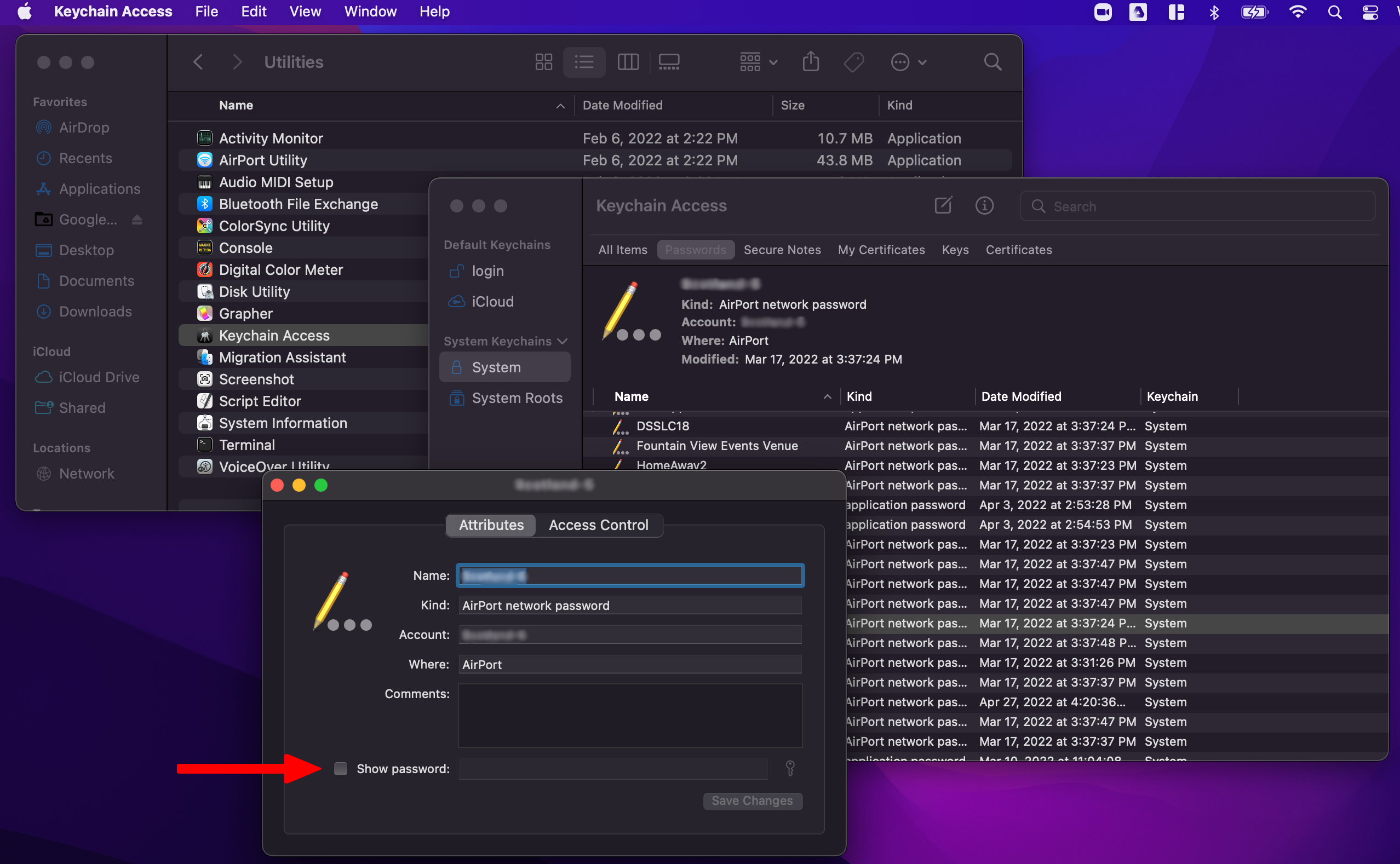Switch Finder to gallery view
1400x864 pixels.
[669, 62]
